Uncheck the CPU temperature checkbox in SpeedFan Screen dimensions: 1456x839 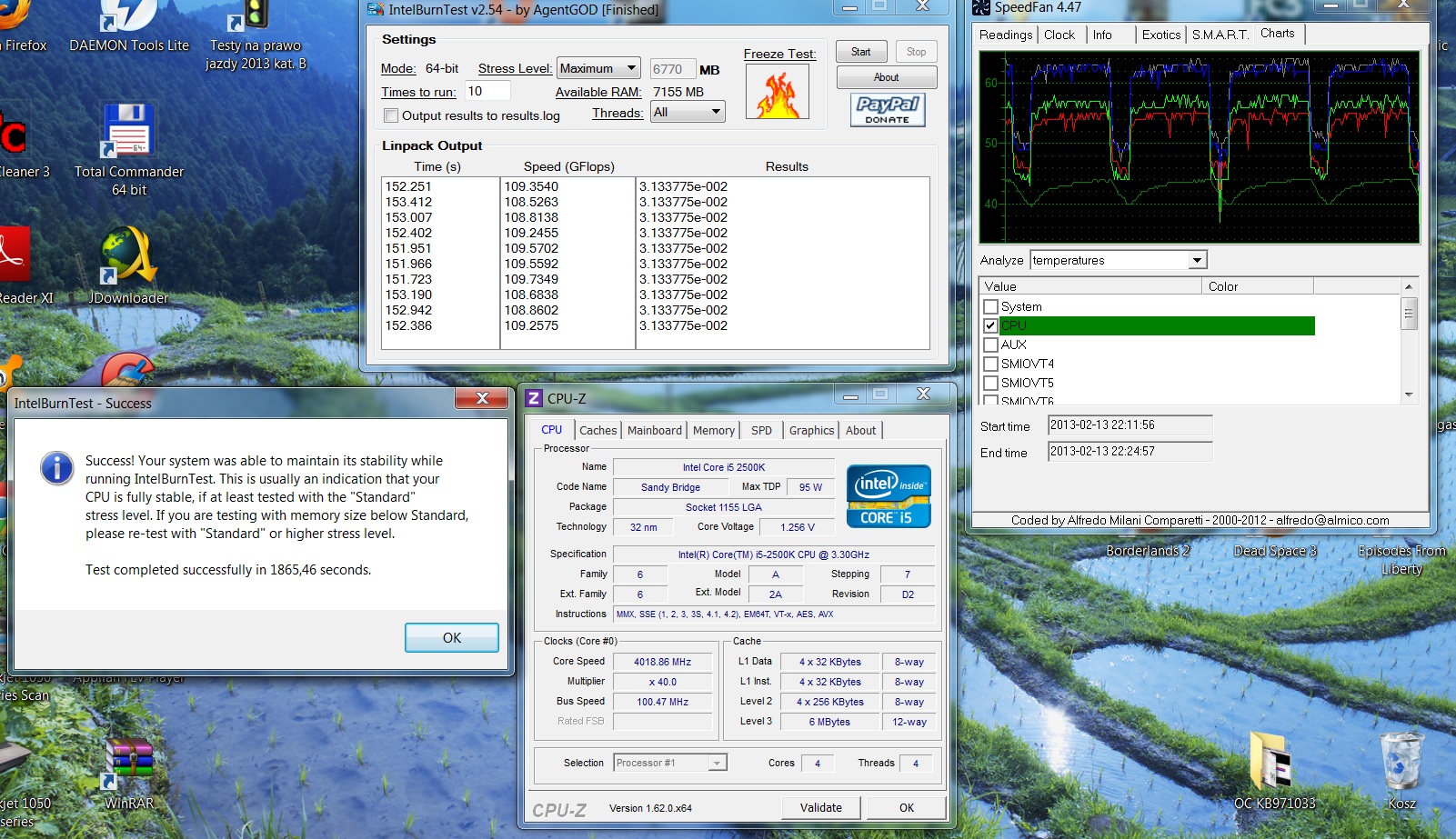pos(991,325)
